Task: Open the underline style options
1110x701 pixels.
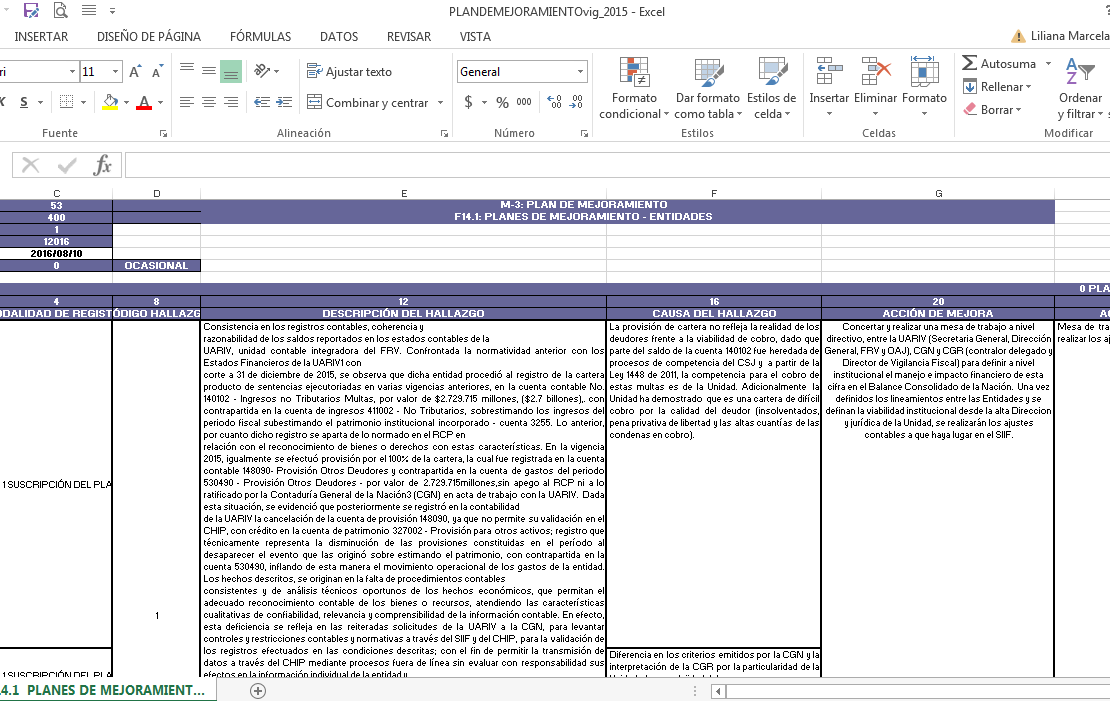Action: (x=40, y=103)
